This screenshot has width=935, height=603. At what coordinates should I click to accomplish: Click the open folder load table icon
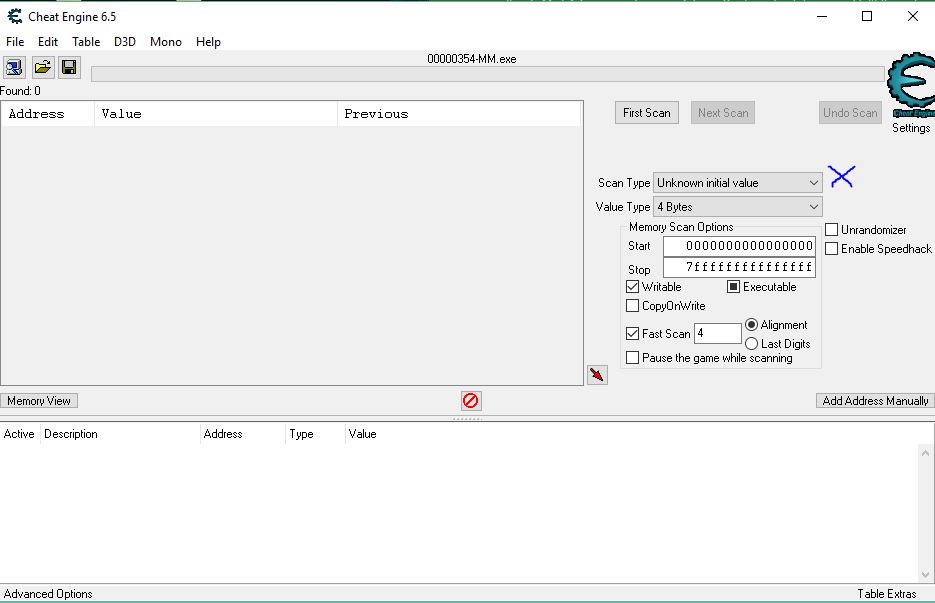click(42, 67)
